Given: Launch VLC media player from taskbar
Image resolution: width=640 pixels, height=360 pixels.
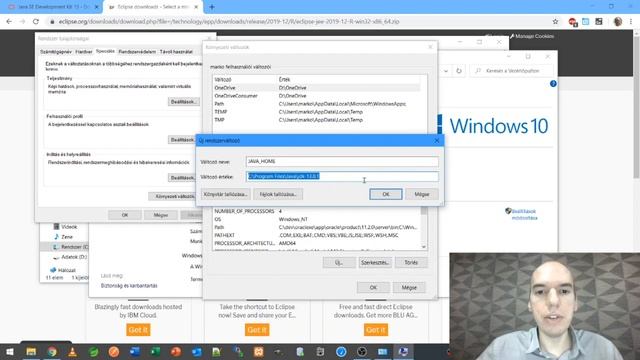Looking at the screenshot, I should [x=73, y=351].
